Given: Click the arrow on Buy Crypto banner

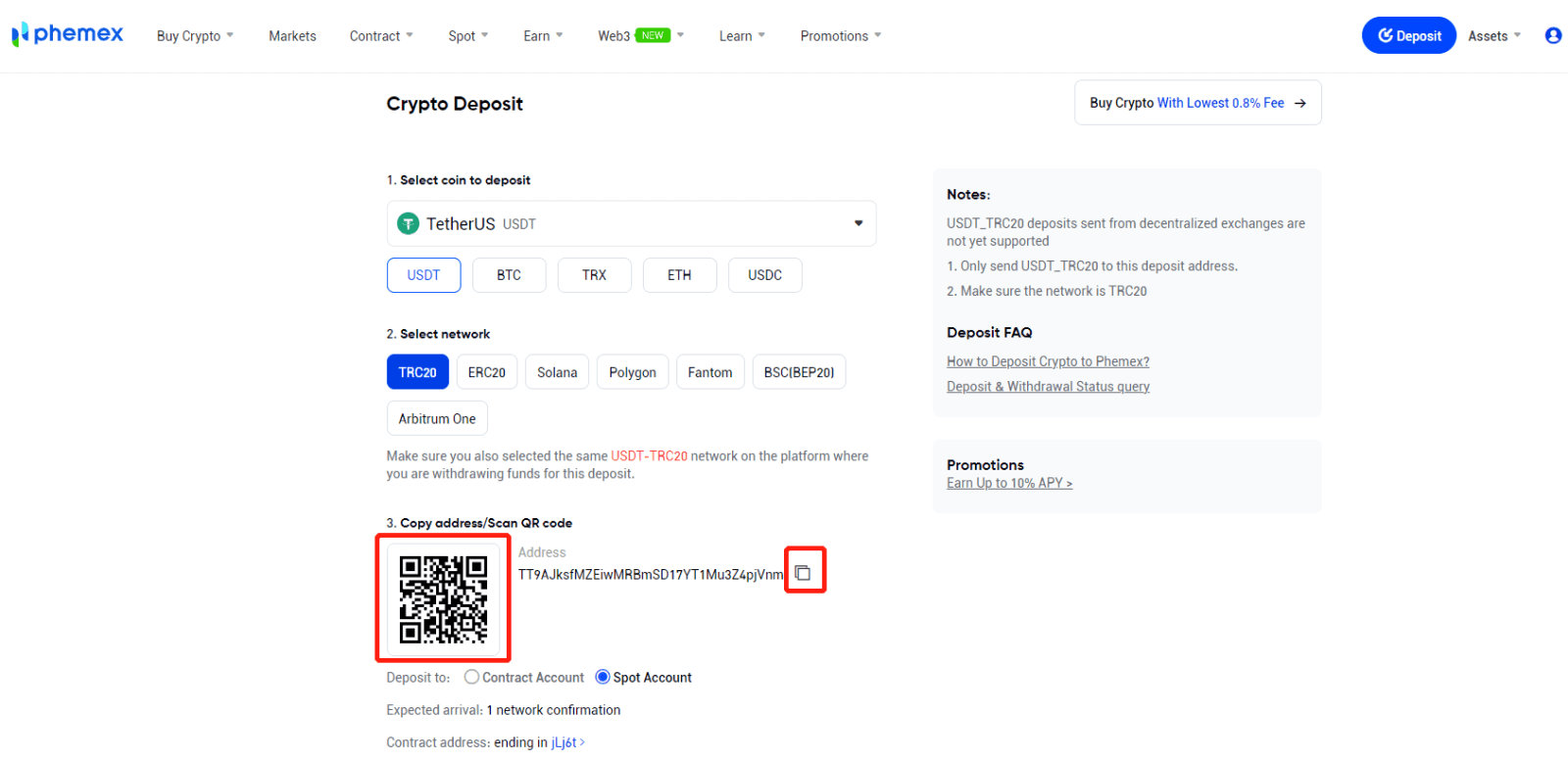Looking at the screenshot, I should pos(1300,103).
